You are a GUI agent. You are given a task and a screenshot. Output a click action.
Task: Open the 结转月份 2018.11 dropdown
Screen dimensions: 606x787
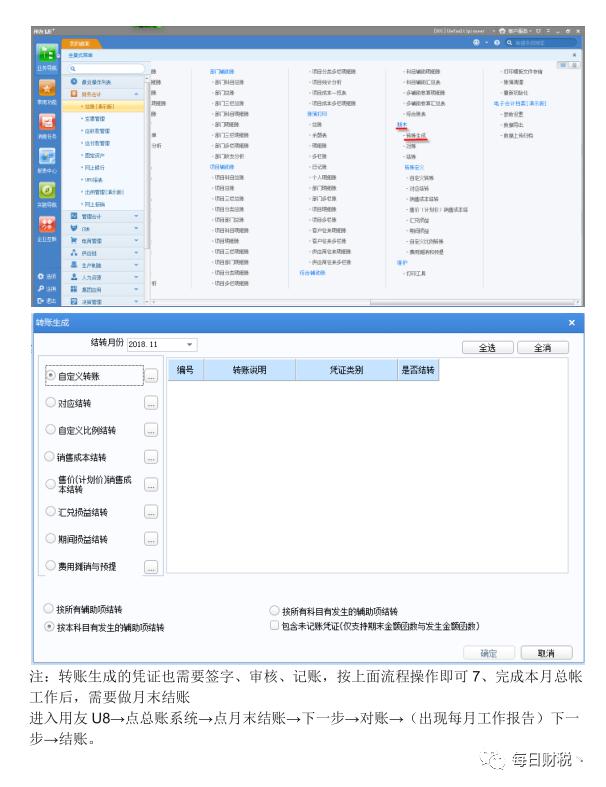pyautogui.click(x=190, y=344)
